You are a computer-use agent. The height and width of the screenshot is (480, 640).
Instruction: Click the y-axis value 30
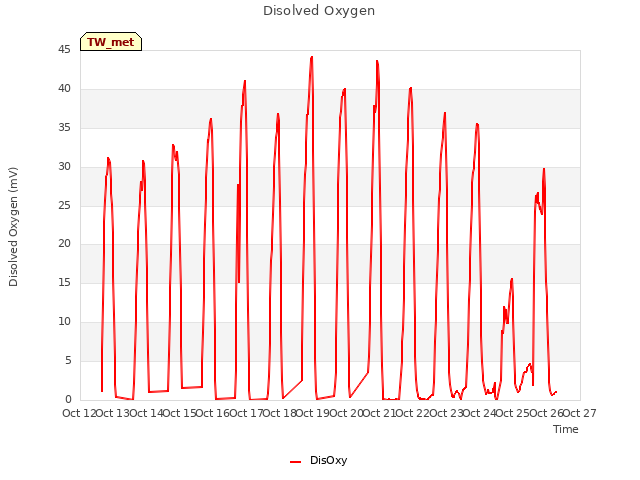(64, 167)
